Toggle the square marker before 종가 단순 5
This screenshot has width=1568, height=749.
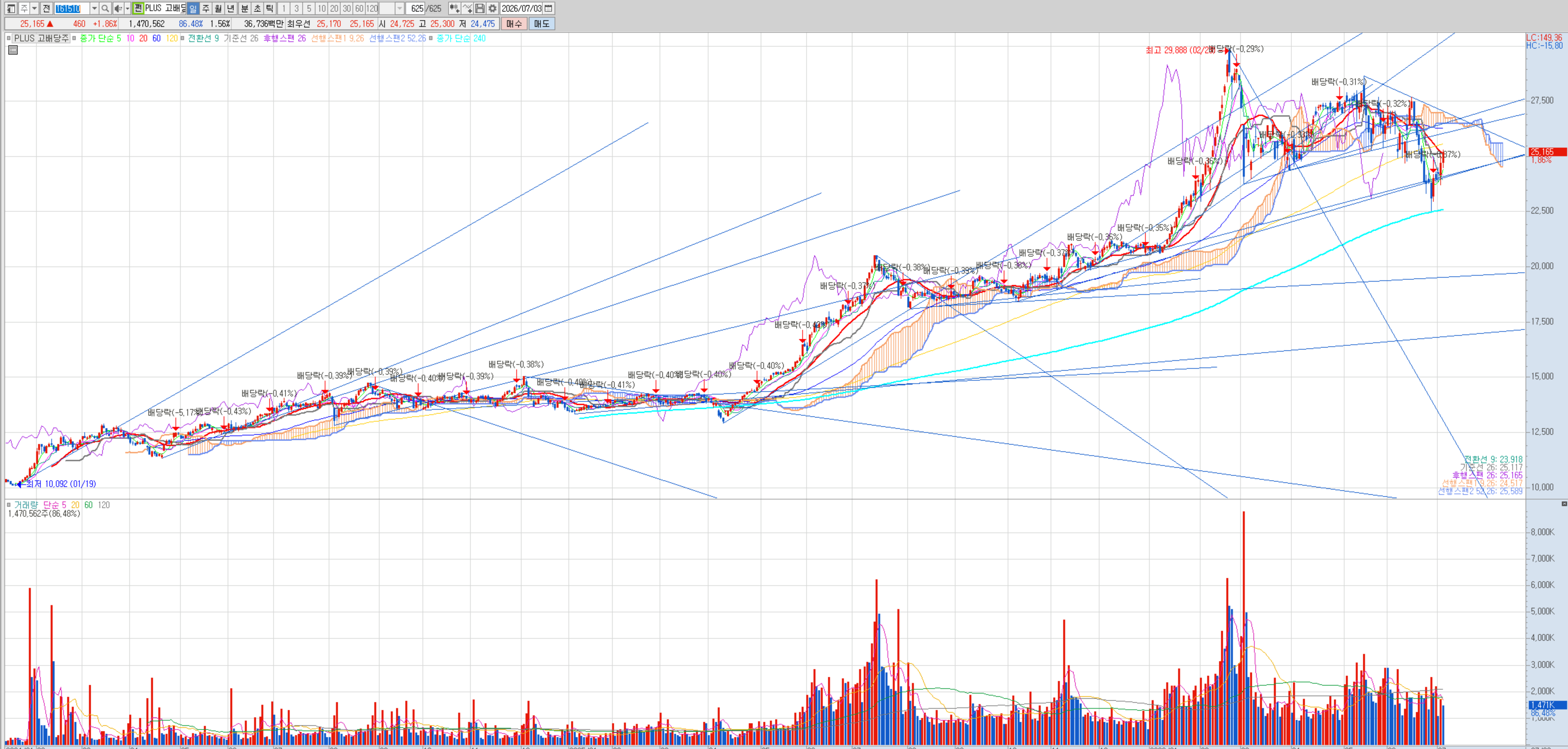click(74, 38)
